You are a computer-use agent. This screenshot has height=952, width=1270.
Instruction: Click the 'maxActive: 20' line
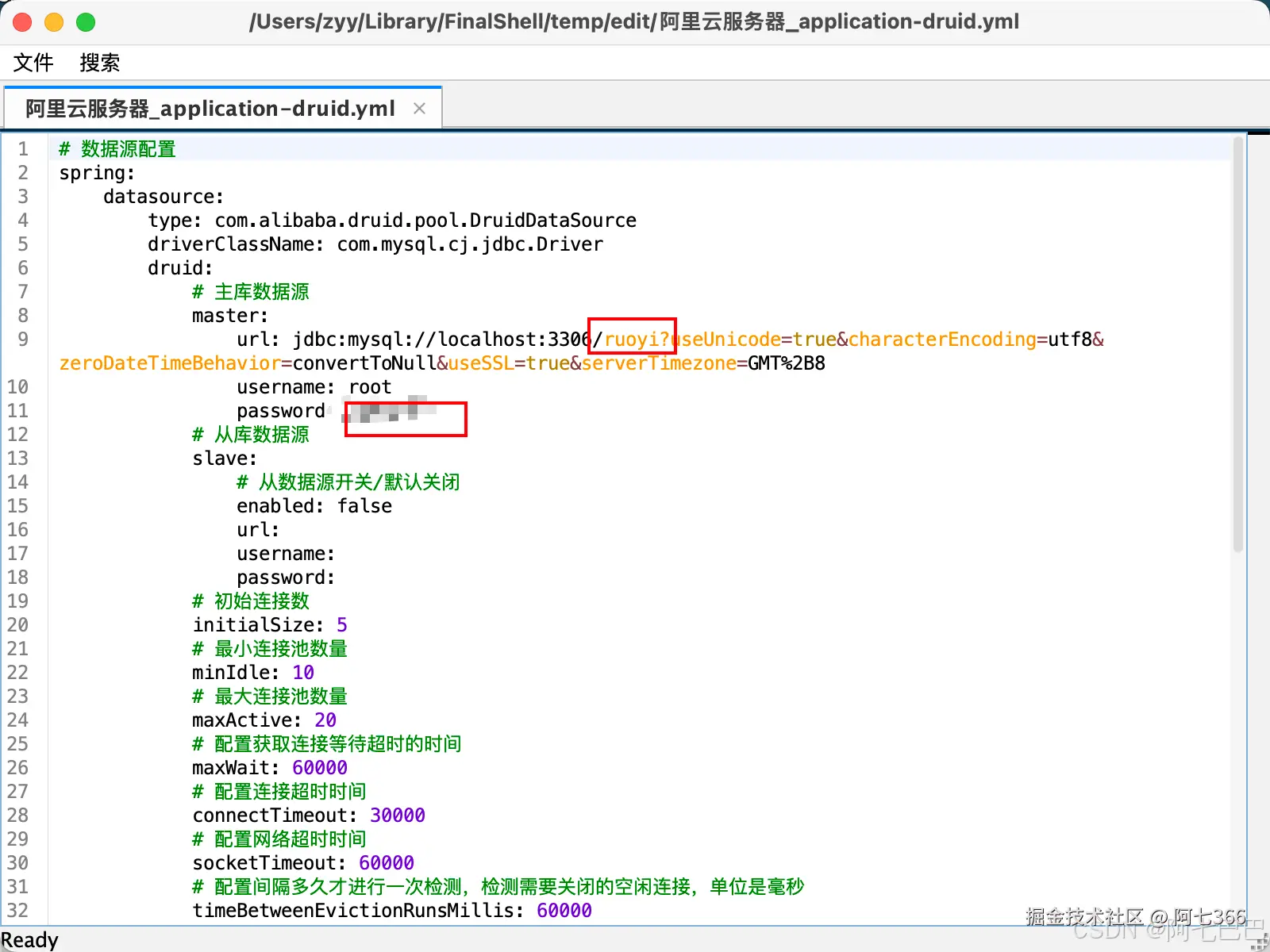(x=264, y=720)
